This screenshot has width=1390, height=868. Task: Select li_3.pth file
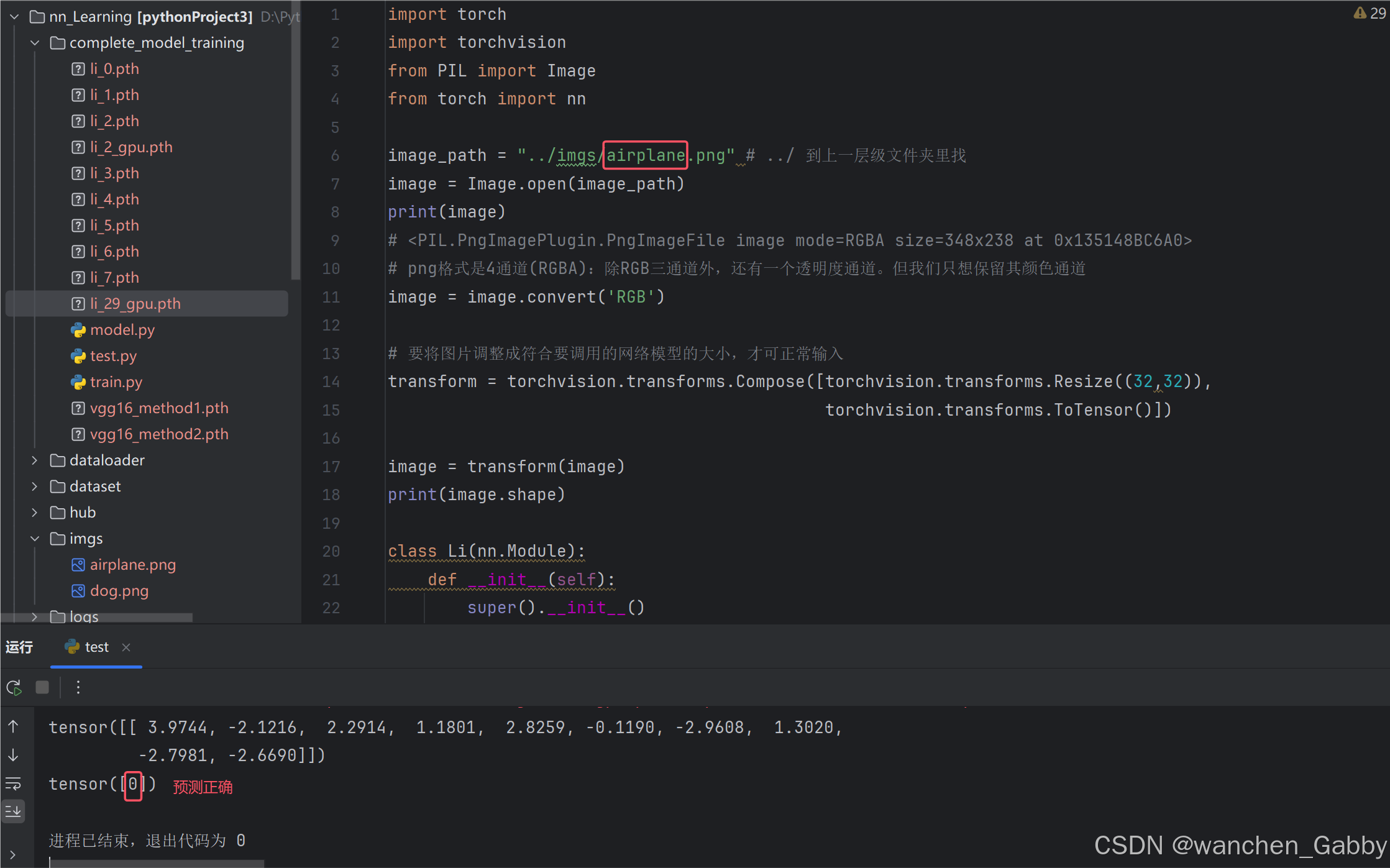pos(114,173)
